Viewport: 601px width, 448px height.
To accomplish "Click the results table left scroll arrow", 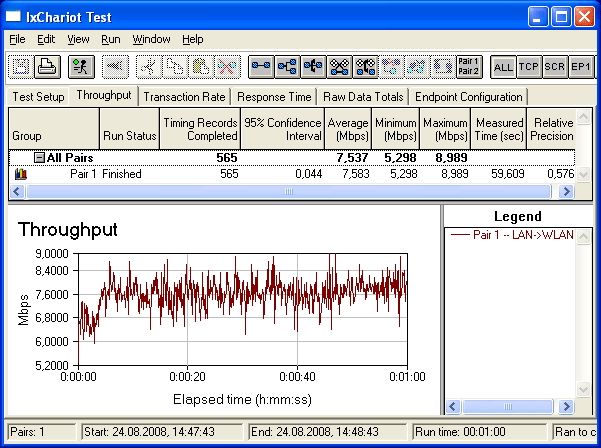I will click(x=17, y=191).
